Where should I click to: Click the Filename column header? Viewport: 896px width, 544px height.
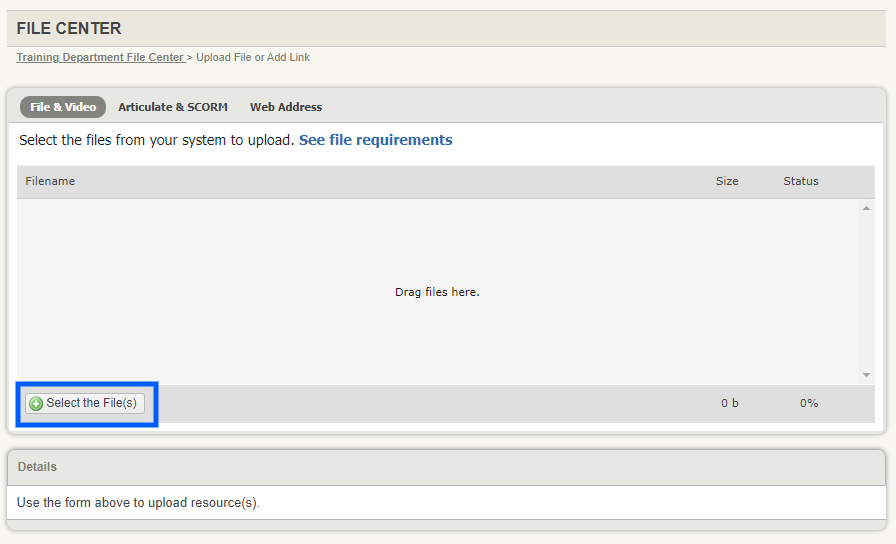click(50, 181)
